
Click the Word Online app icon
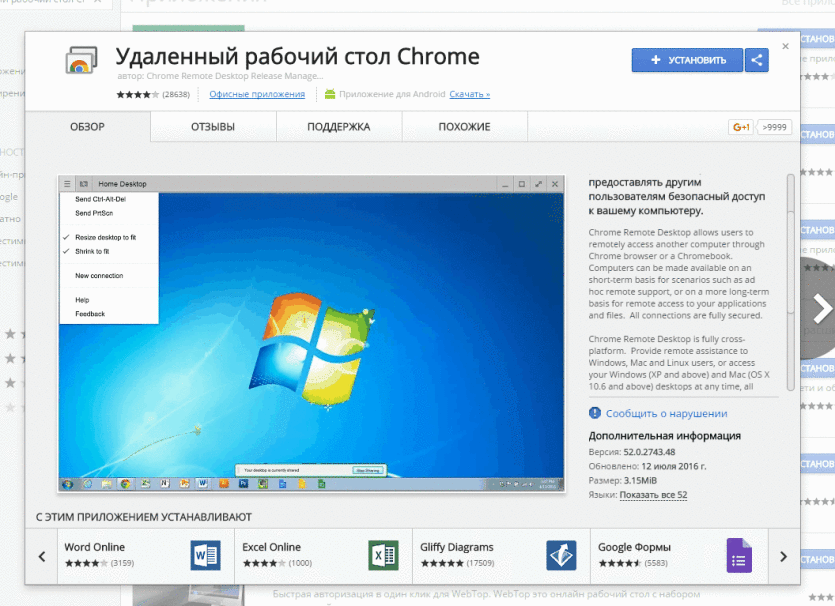(206, 556)
